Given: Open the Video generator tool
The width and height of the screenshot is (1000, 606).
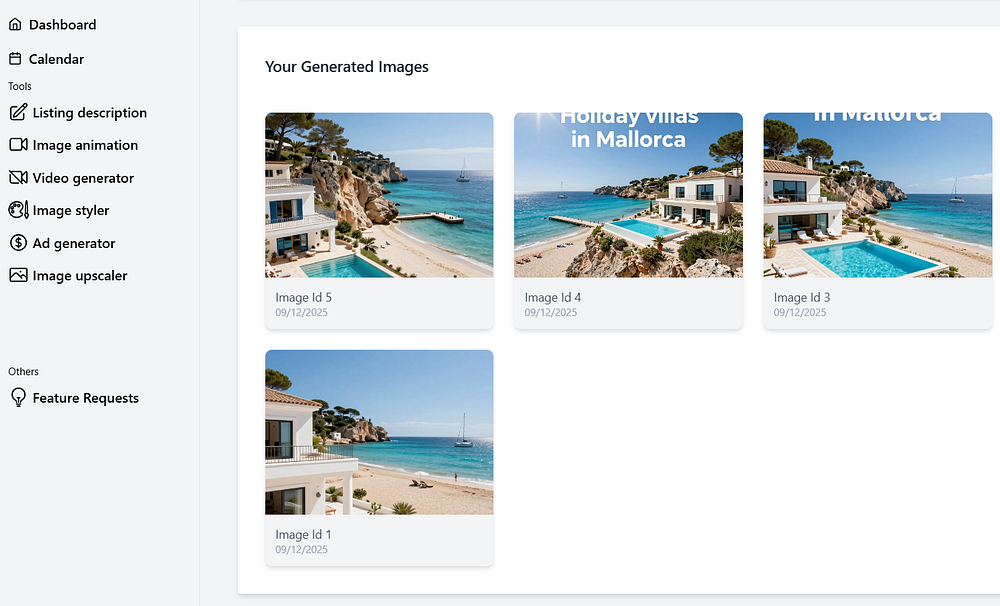Looking at the screenshot, I should [x=83, y=177].
